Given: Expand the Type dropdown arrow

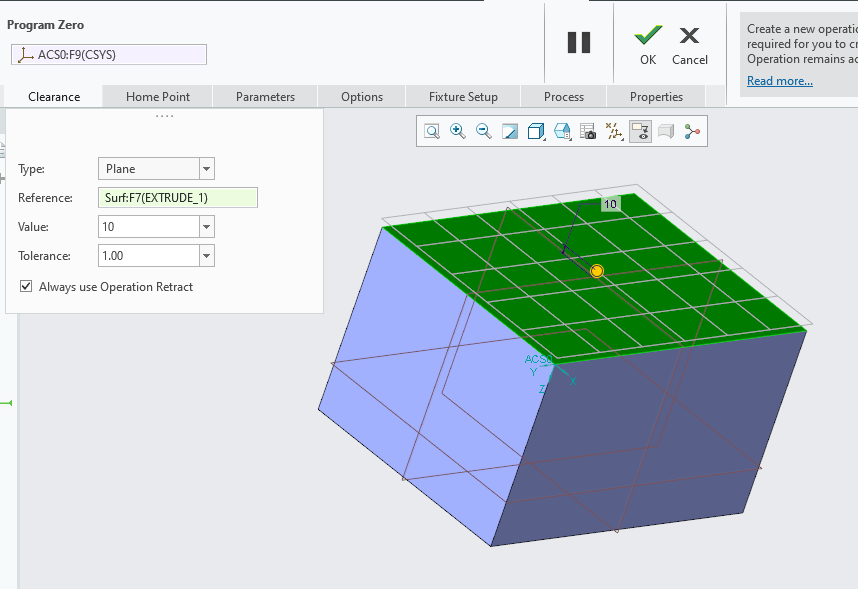Looking at the screenshot, I should coord(206,169).
